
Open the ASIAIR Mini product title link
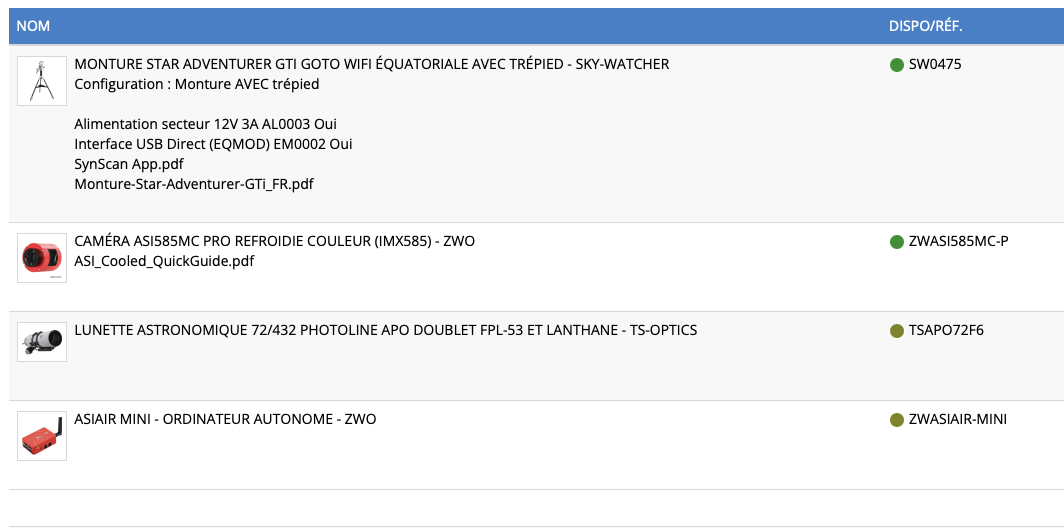[225, 419]
